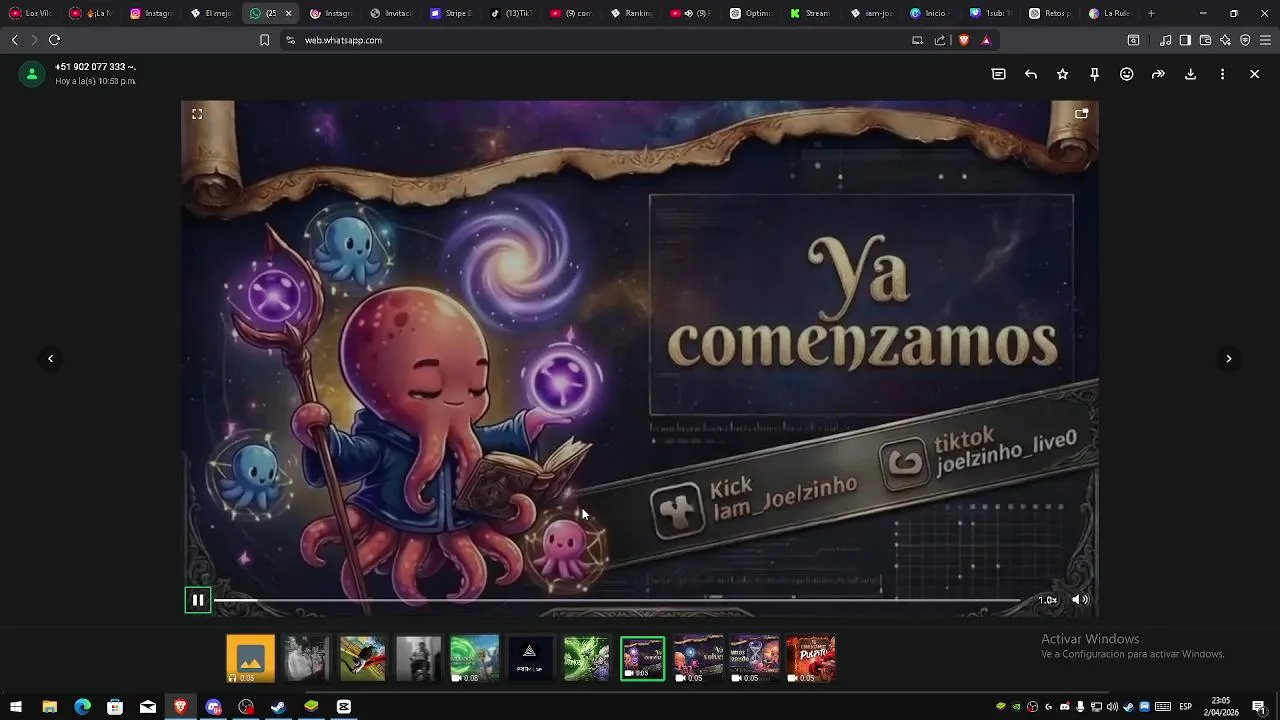Viewport: 1280px width, 720px height.
Task: Close the active WhatsApp browser tab
Action: [x=288, y=13]
